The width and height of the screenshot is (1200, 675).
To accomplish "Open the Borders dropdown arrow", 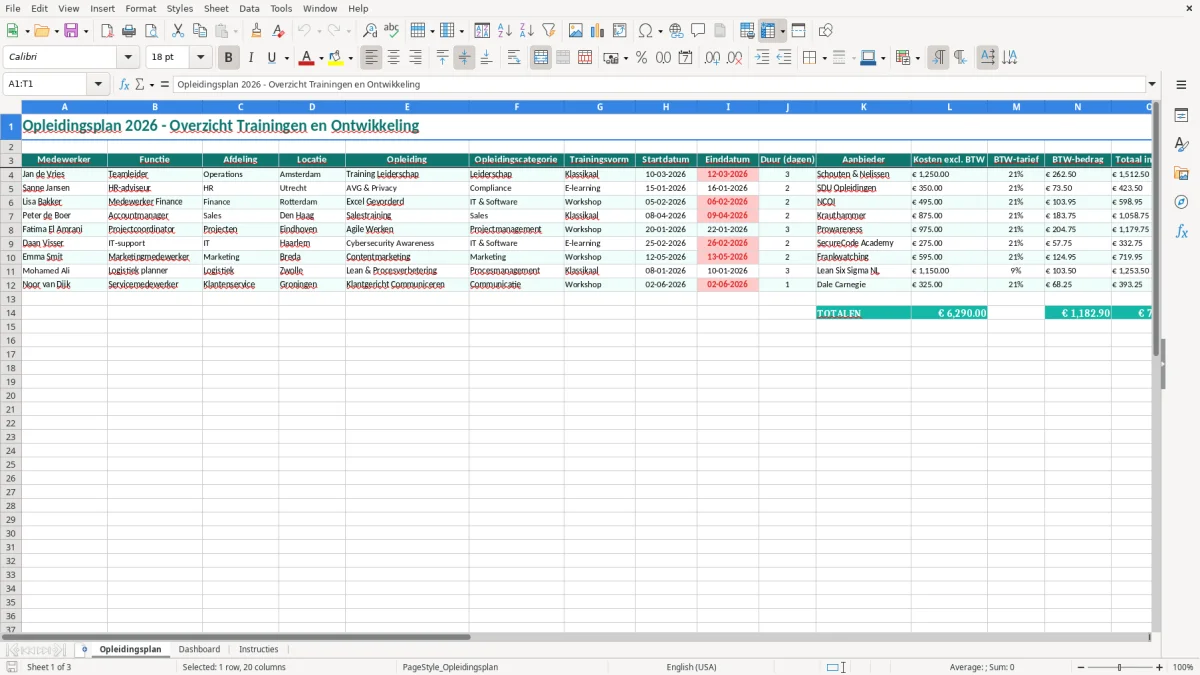I will [x=823, y=59].
